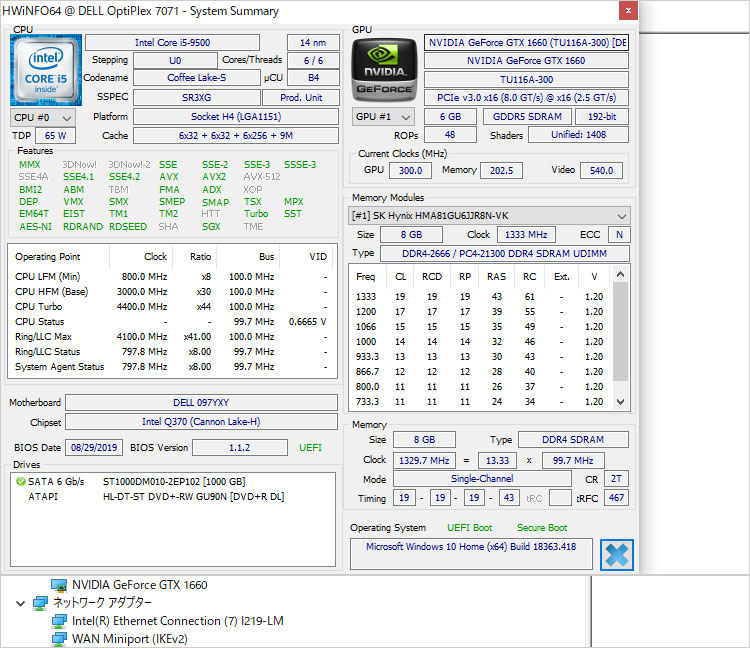Click the Socket H4 (LGA1151) platform field
The width and height of the screenshot is (750, 648).
[236, 117]
